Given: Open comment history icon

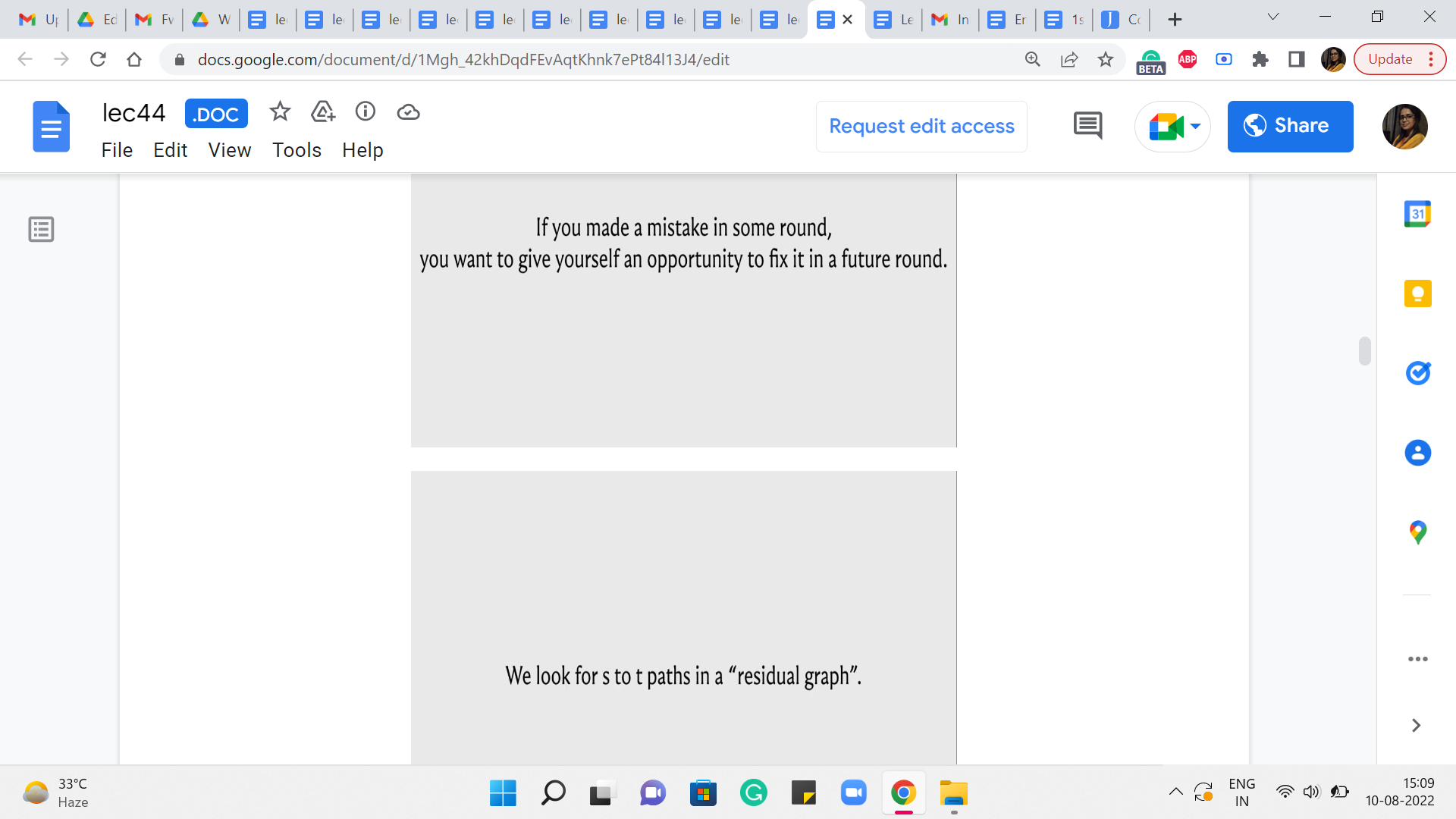Looking at the screenshot, I should coord(1087,126).
